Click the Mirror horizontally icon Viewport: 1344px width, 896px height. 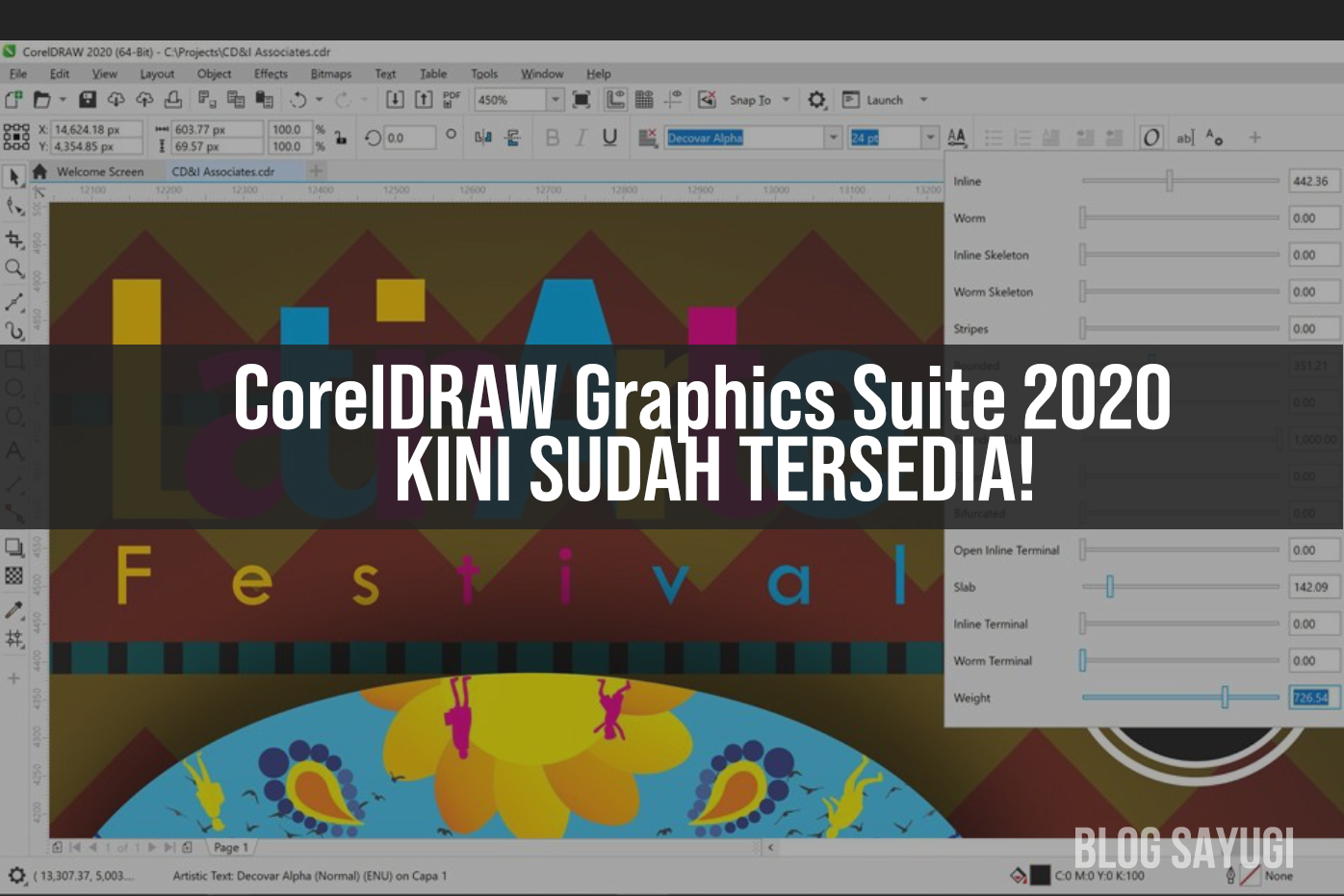pyautogui.click(x=483, y=138)
